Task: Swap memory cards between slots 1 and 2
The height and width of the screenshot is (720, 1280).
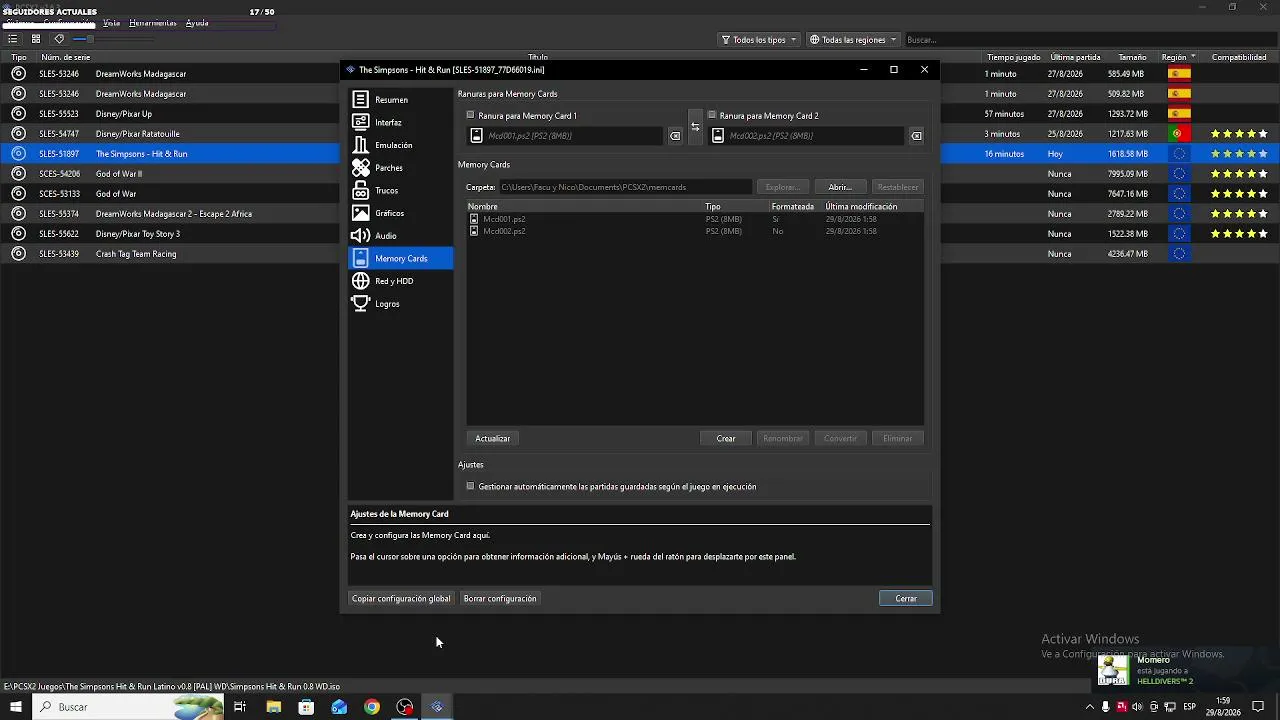Action: [695, 127]
